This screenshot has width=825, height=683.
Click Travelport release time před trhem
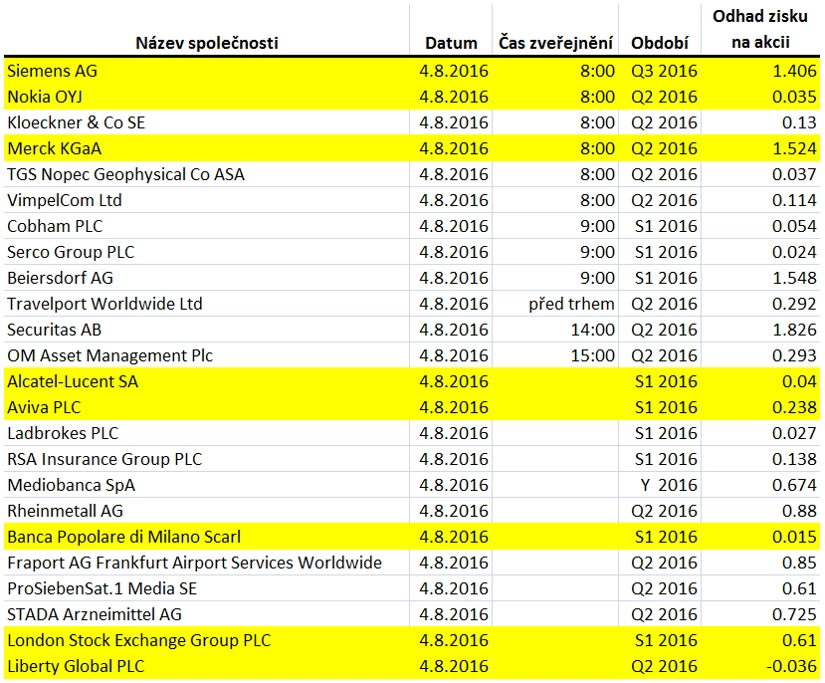tap(571, 304)
